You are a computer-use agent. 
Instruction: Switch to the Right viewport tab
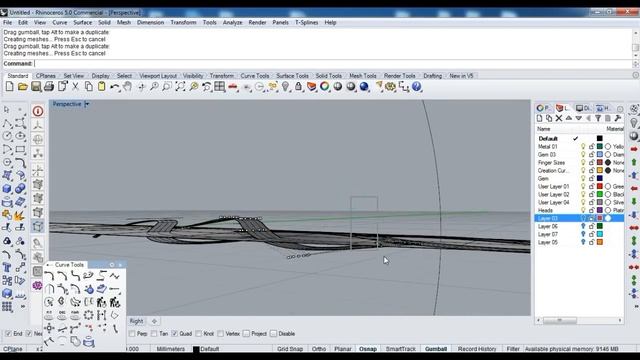pos(136,321)
